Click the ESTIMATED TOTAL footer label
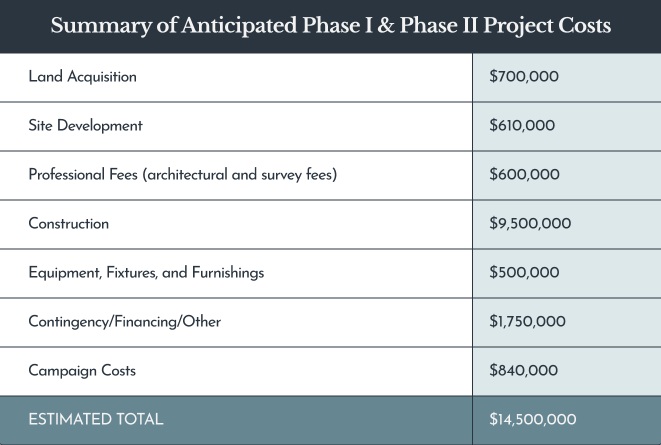Screen dimensions: 661x445 (x=95, y=420)
